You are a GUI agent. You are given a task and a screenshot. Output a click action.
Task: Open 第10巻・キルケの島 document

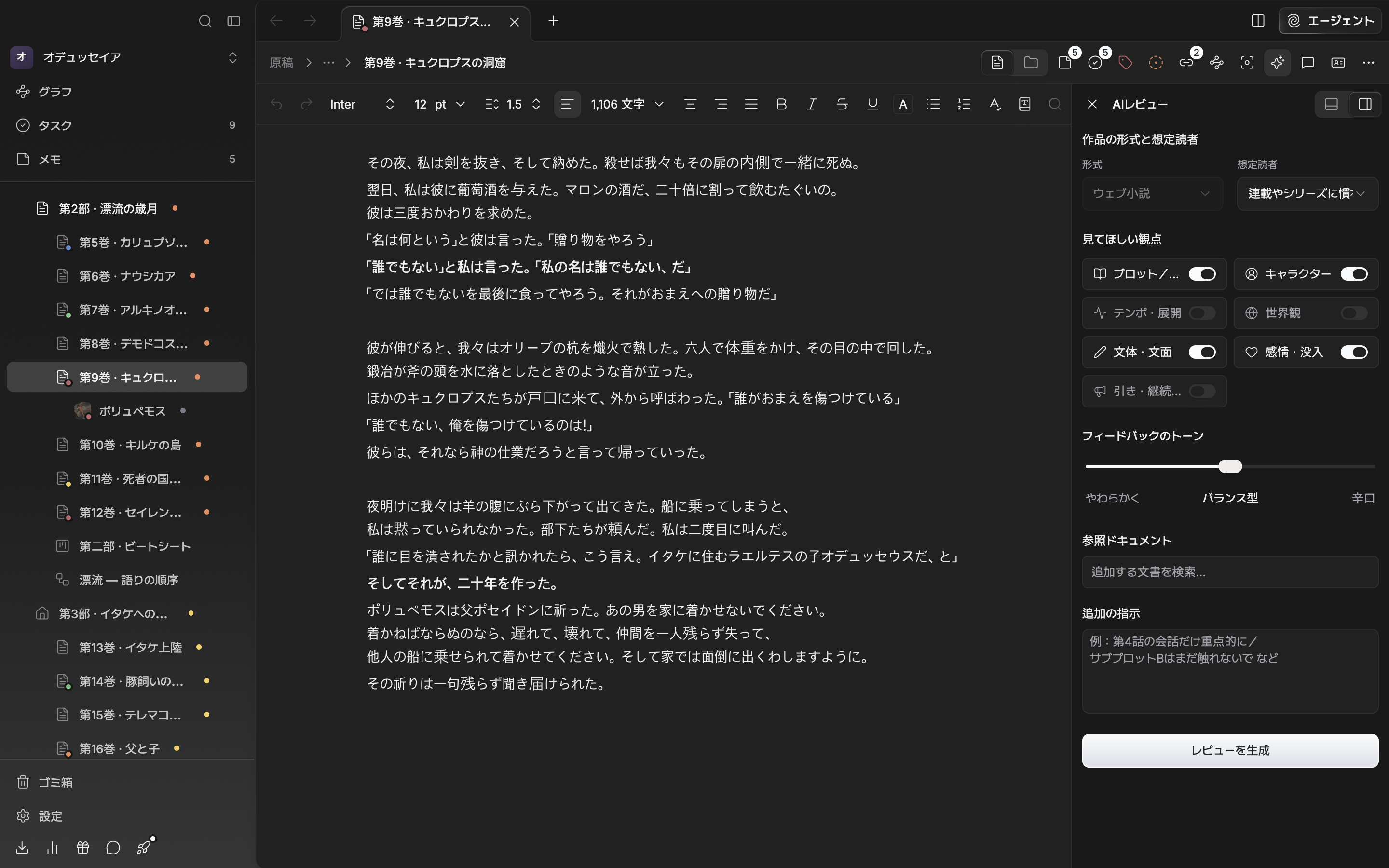pyautogui.click(x=127, y=445)
